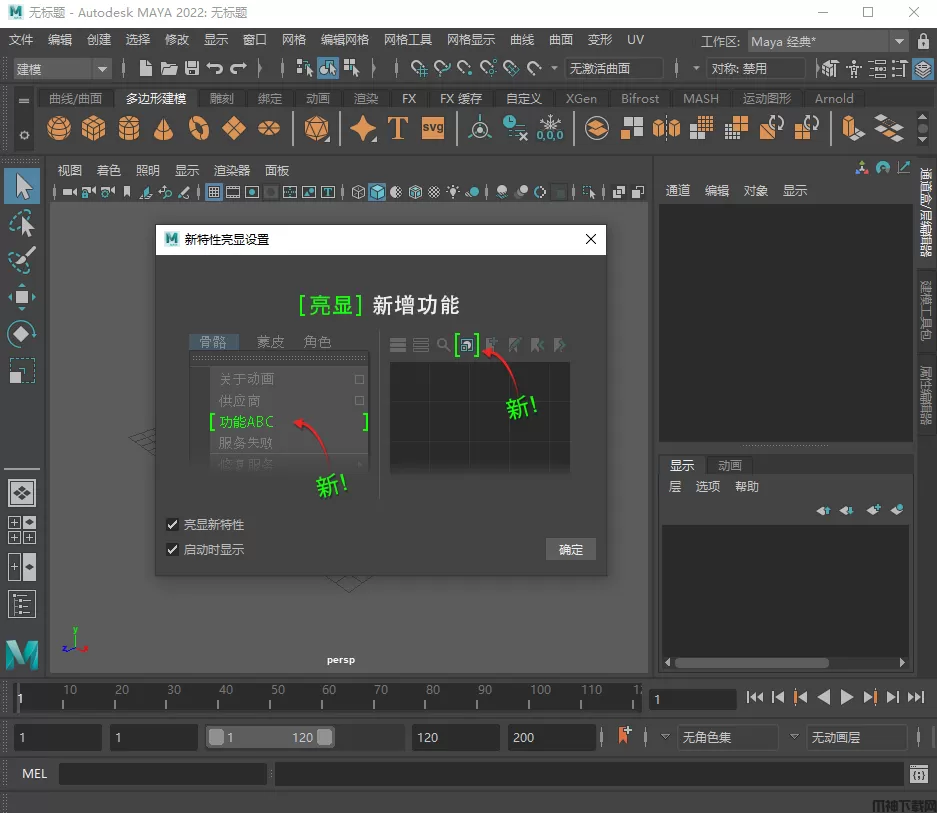Viewport: 937px width, 813px height.
Task: Open the 编辑网格 menu
Action: click(x=344, y=40)
